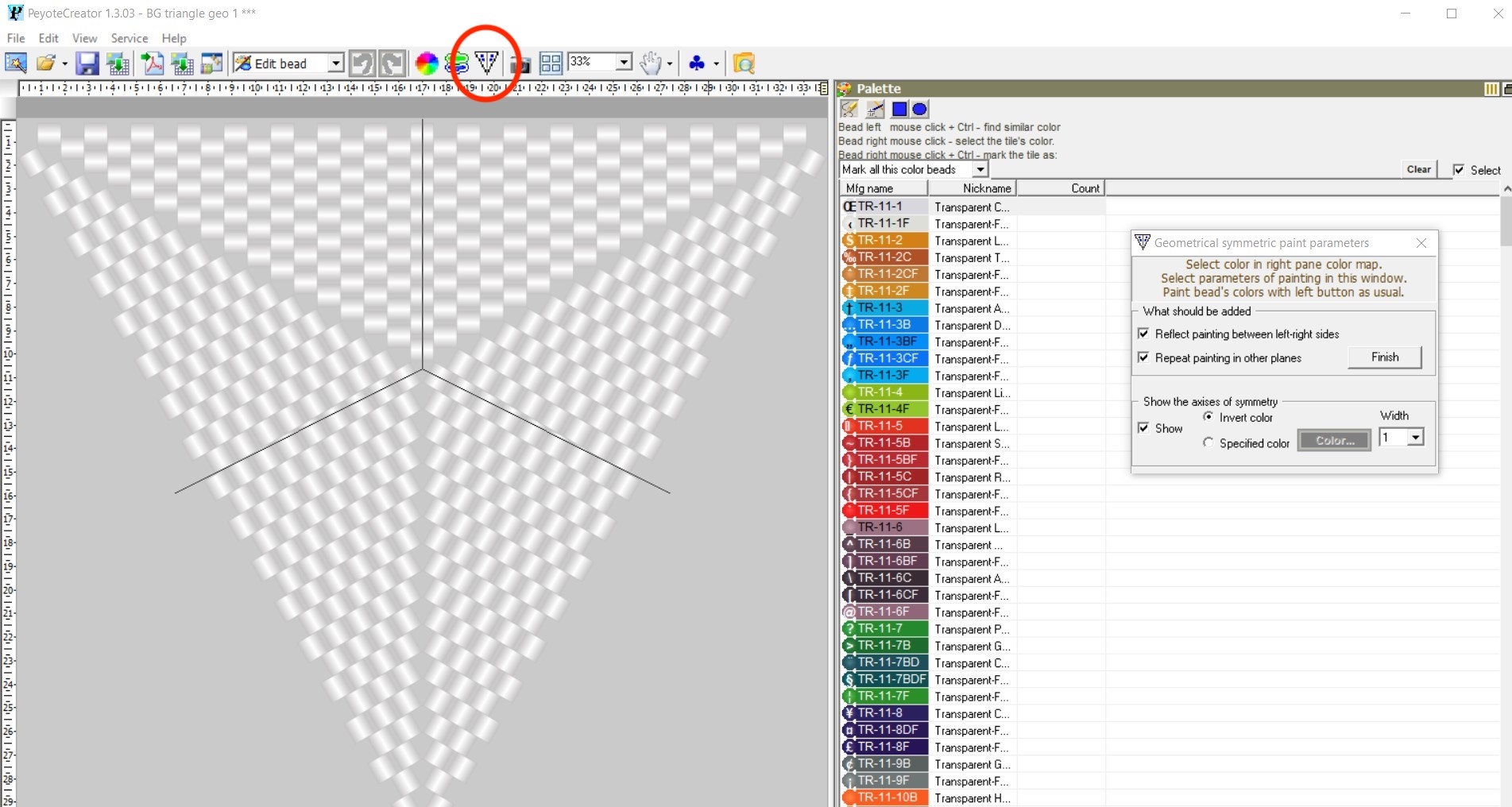Screen dimensions: 1512x807
Task: Select the geometric symmetric paint tool
Action: coord(486,63)
